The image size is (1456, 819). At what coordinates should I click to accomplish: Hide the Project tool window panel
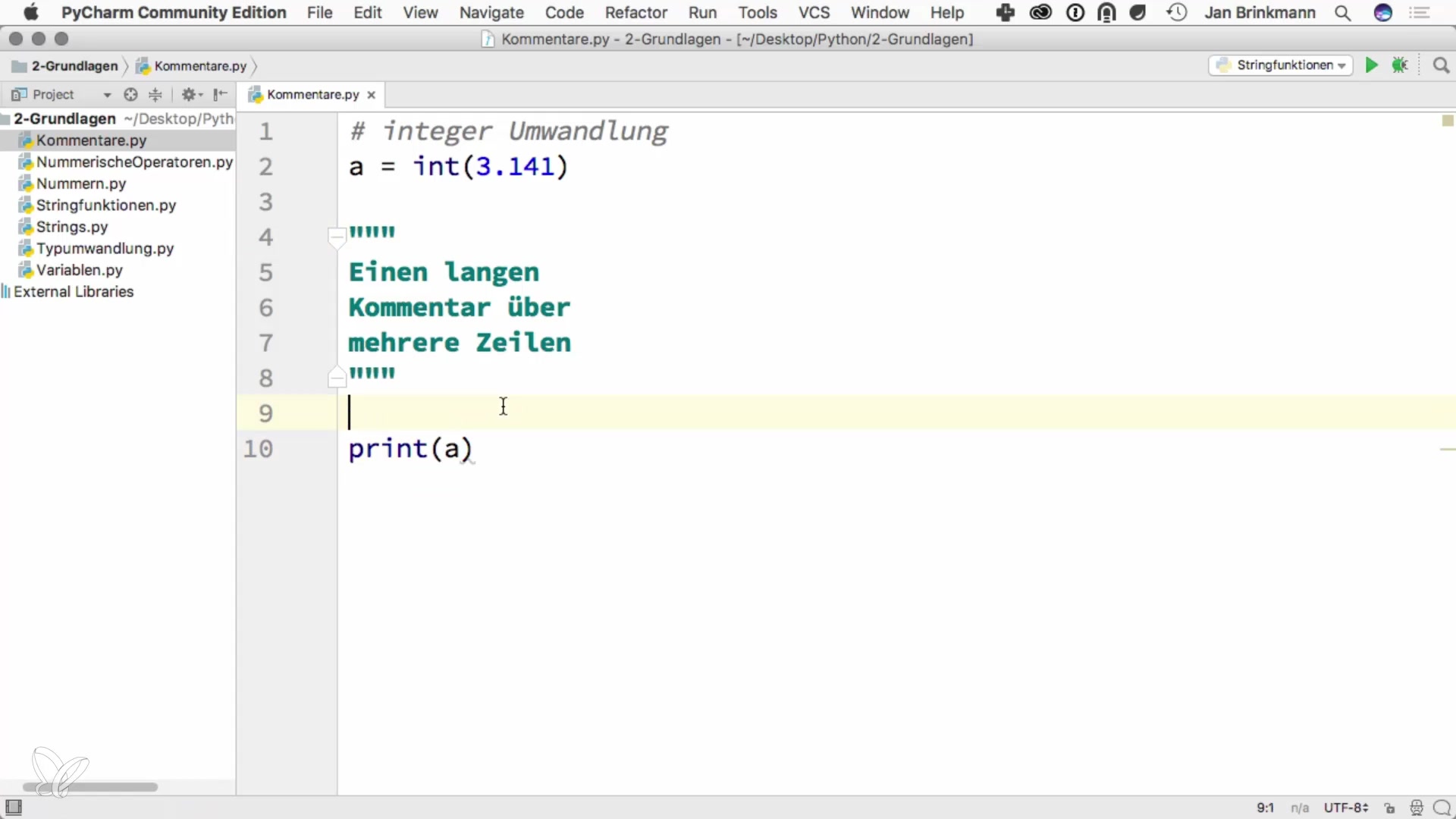220,95
